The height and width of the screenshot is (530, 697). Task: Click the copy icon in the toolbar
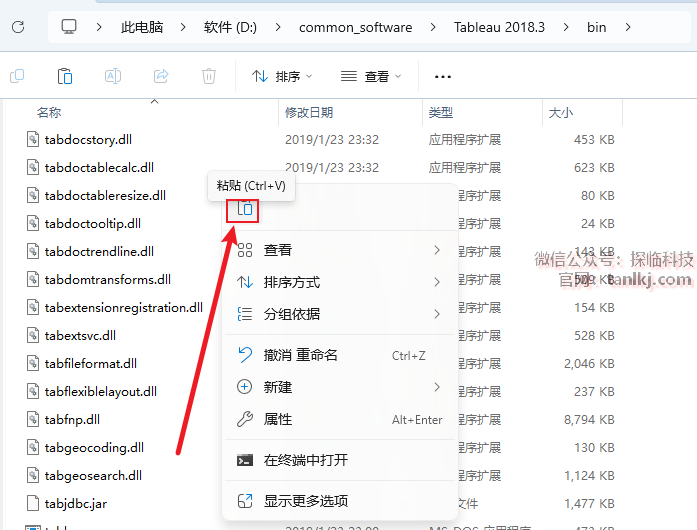pos(17,76)
